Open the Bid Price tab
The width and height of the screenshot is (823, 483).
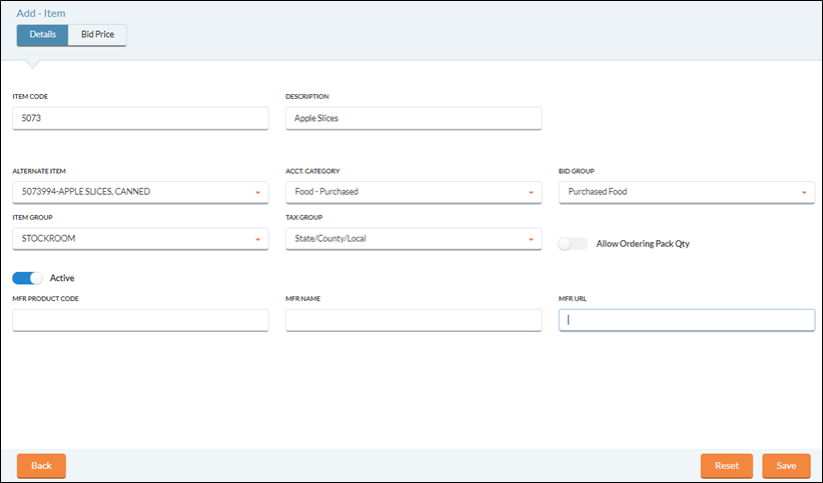[98, 35]
